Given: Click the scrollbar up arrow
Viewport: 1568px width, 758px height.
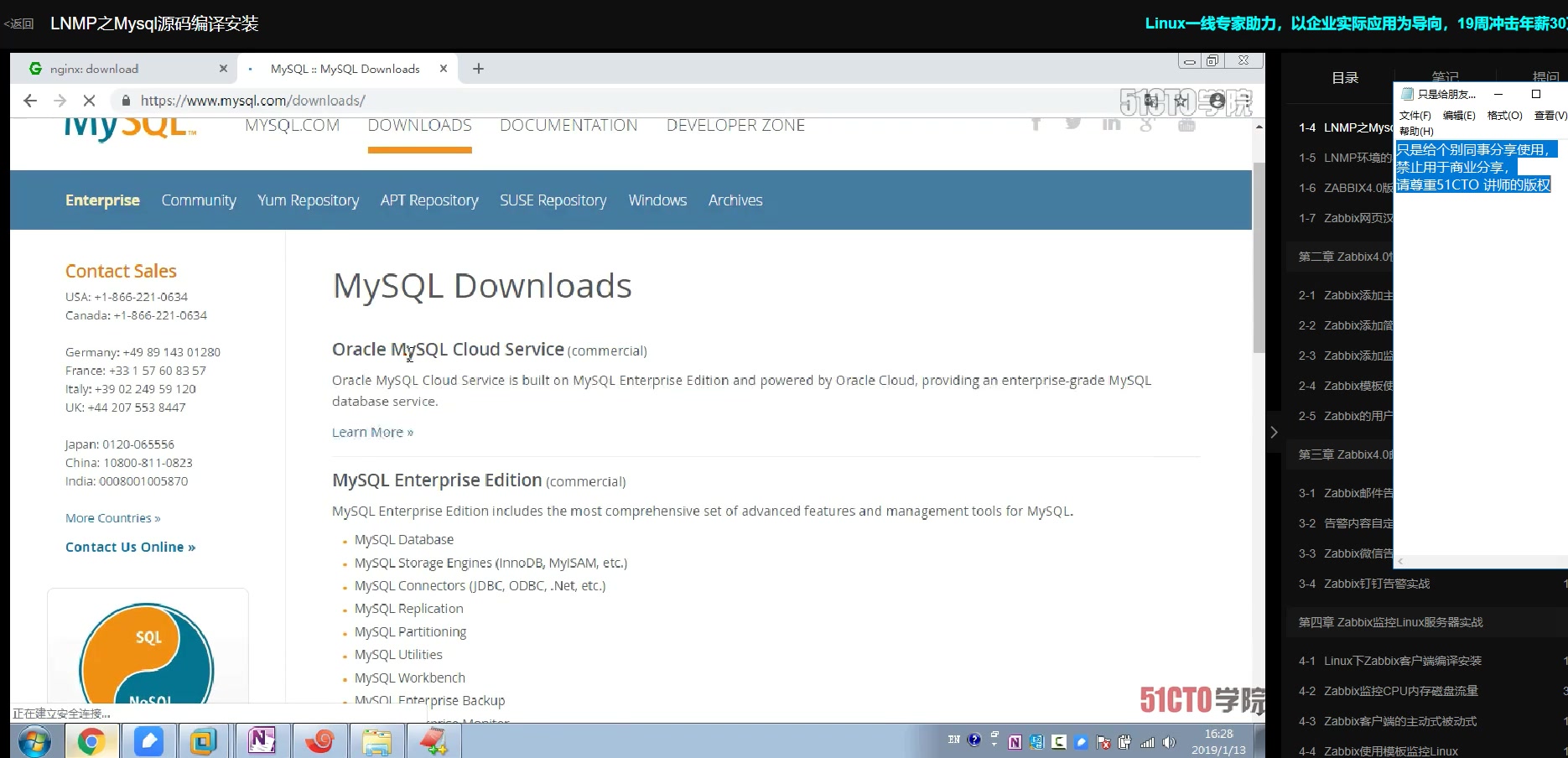Looking at the screenshot, I should coord(1259,127).
